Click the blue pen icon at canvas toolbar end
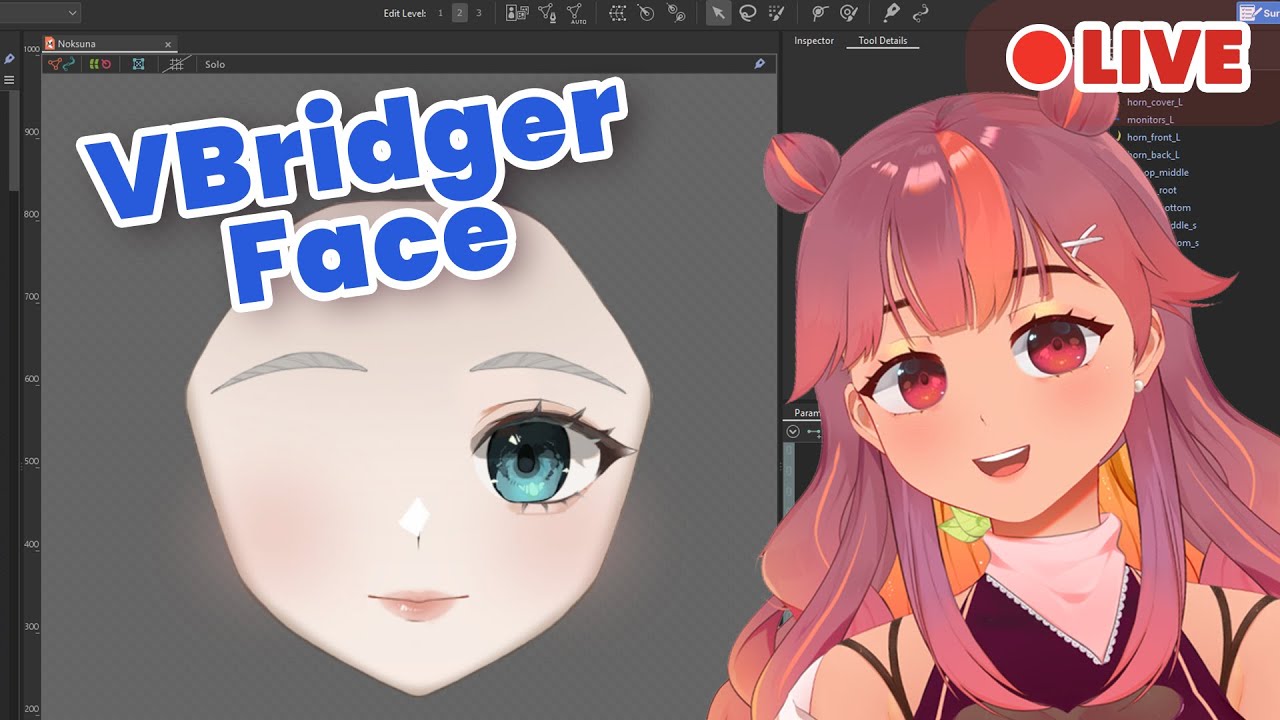 tap(760, 64)
